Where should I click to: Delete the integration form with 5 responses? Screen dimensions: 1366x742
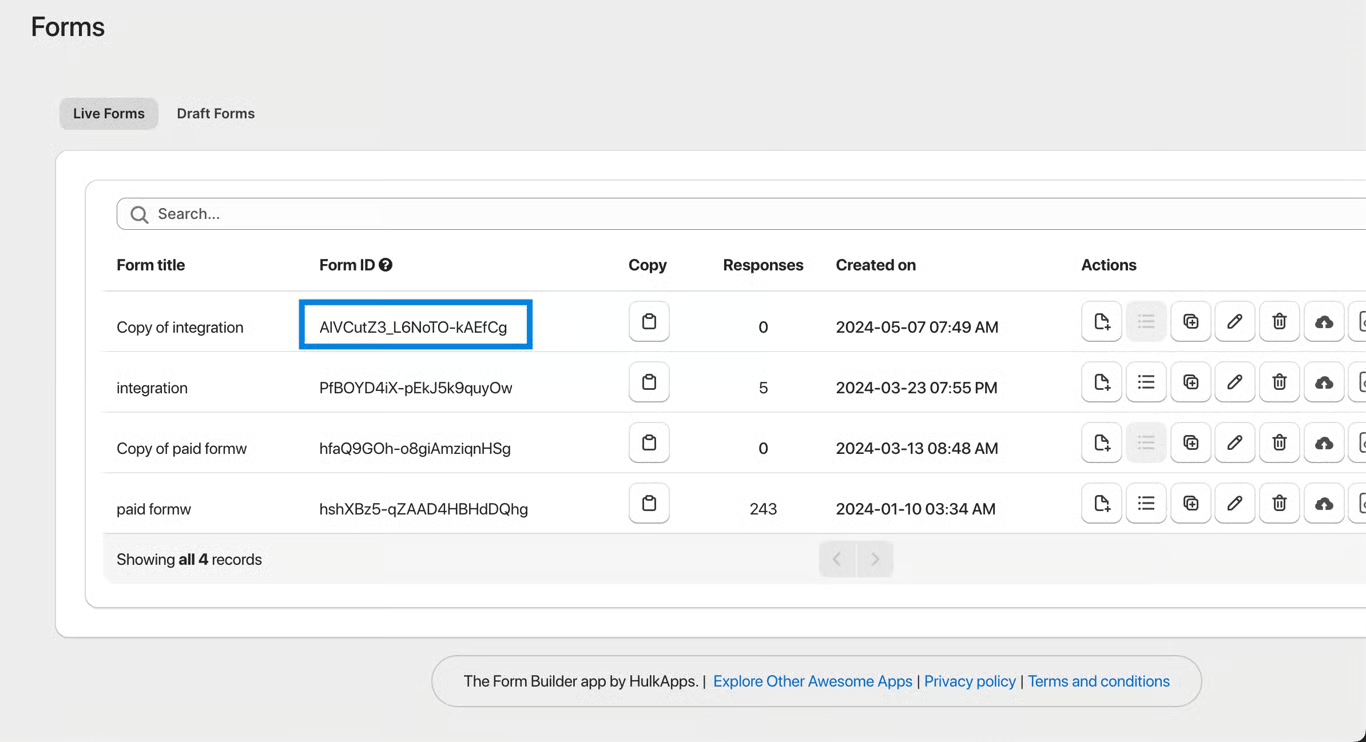1279,382
